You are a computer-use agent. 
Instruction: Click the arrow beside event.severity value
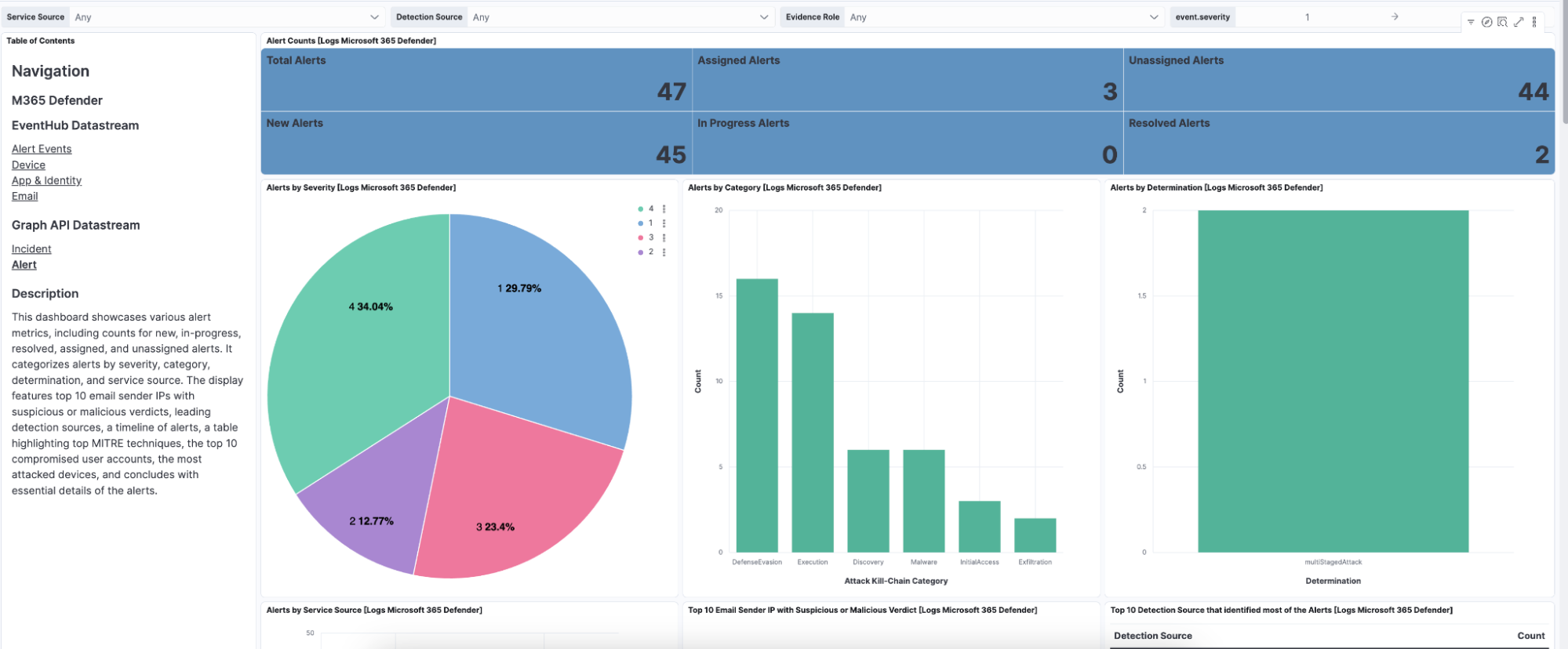1395,16
